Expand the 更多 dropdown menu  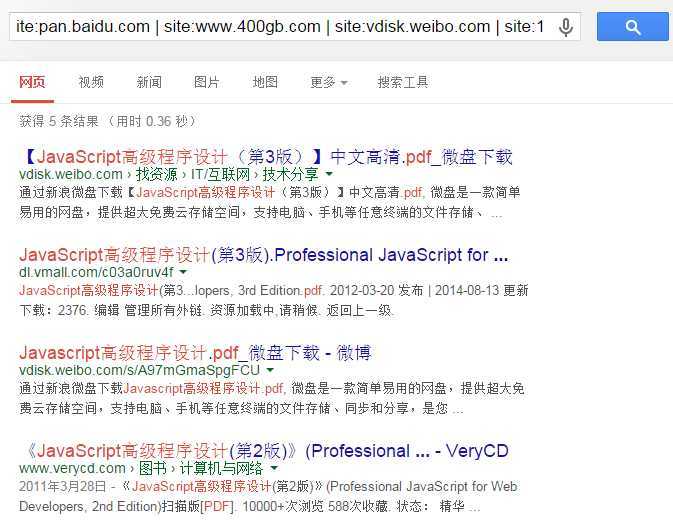pyautogui.click(x=329, y=82)
